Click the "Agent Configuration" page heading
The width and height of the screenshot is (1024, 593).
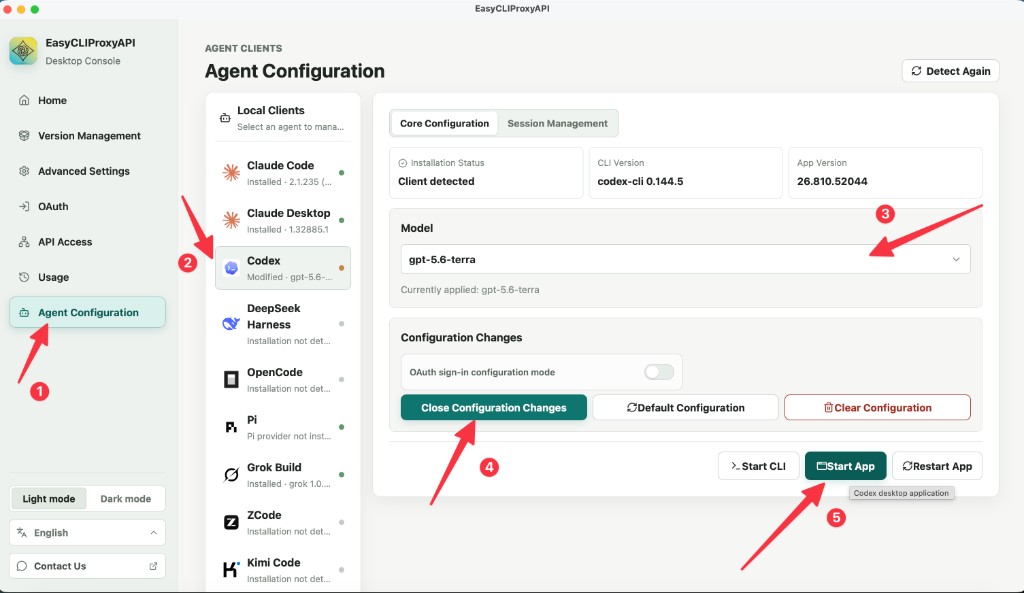[295, 71]
